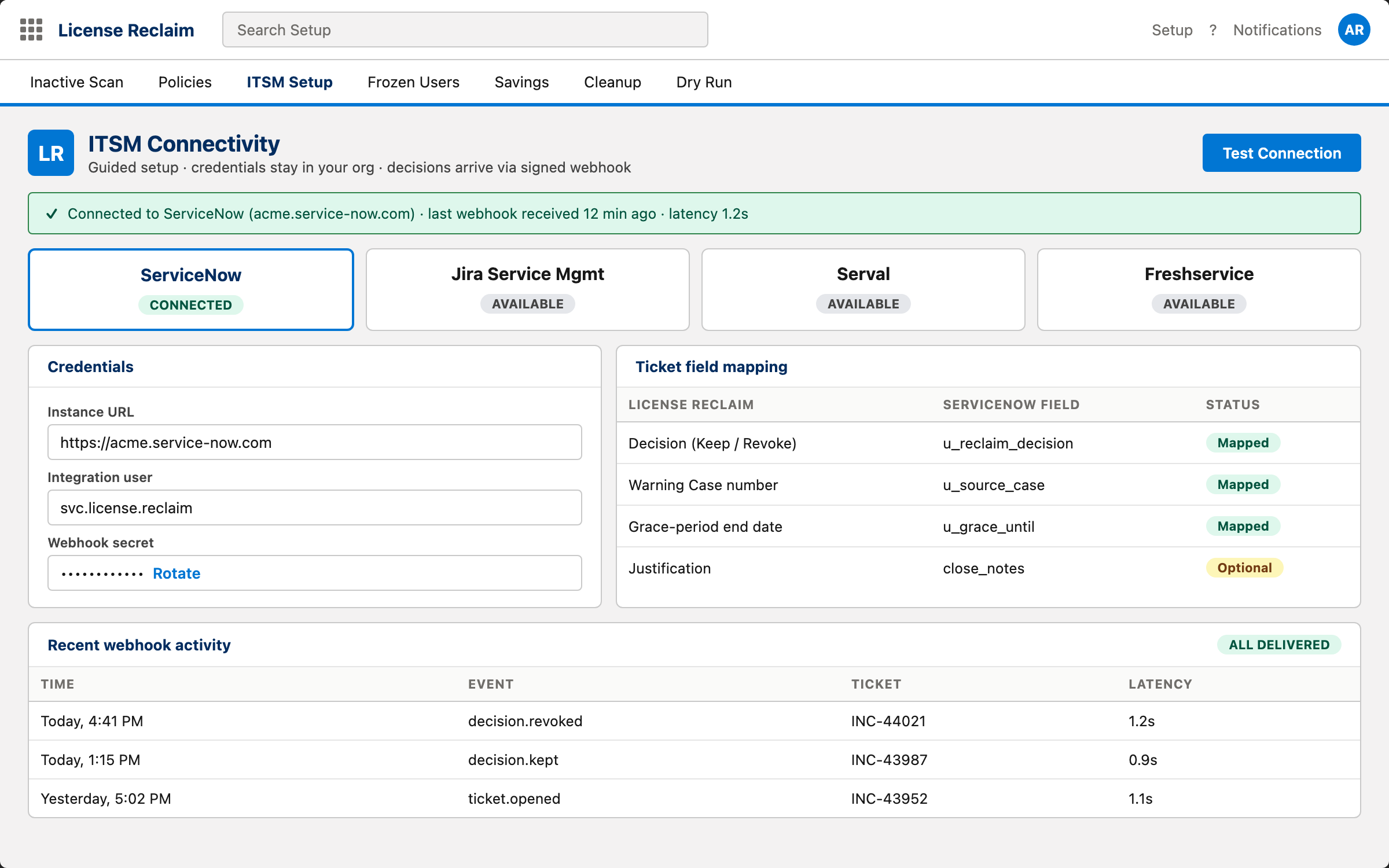Open the Cleanup tab
Image resolution: width=1389 pixels, height=868 pixels.
click(612, 82)
